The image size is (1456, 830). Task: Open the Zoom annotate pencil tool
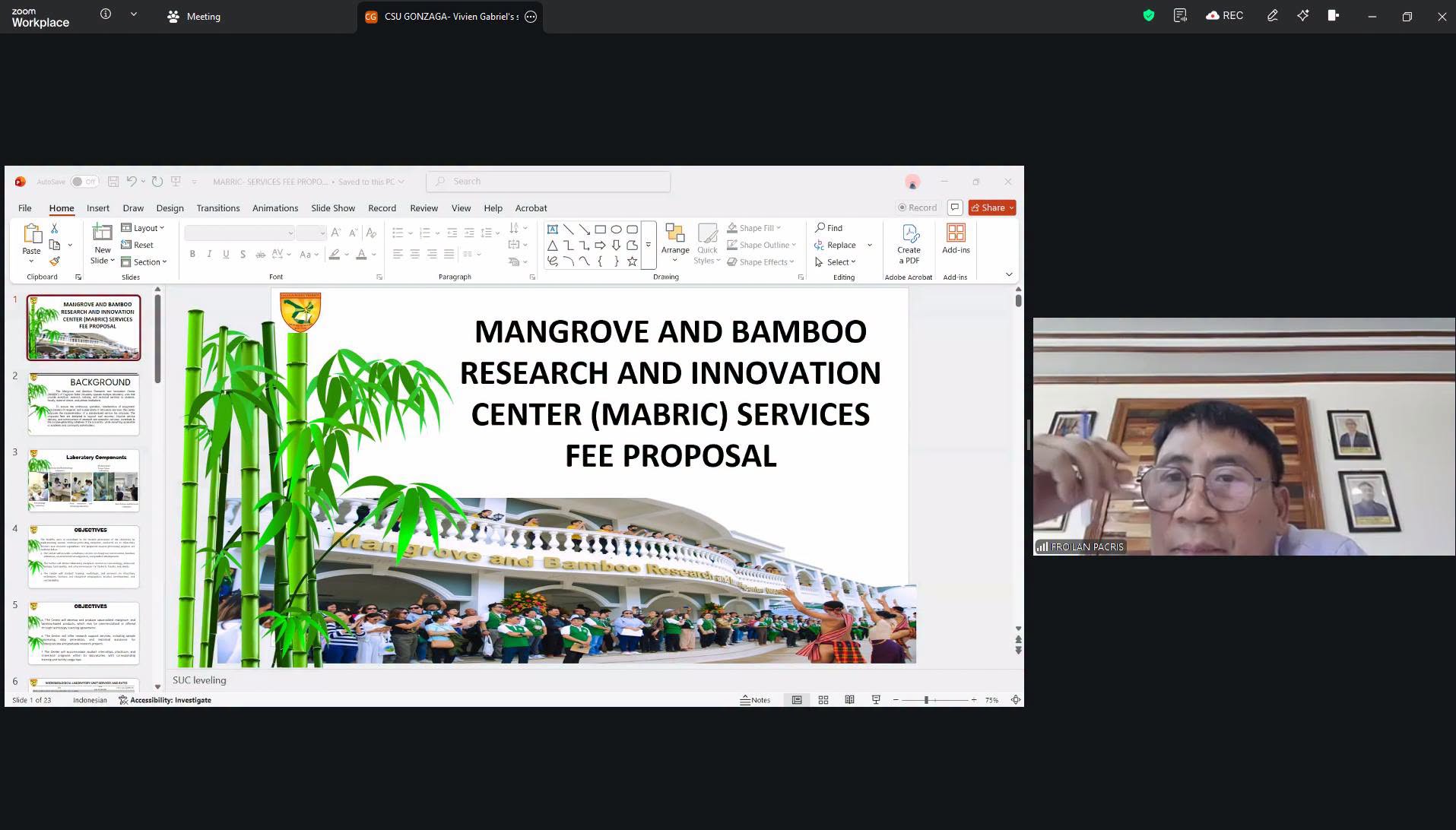coord(1272,15)
